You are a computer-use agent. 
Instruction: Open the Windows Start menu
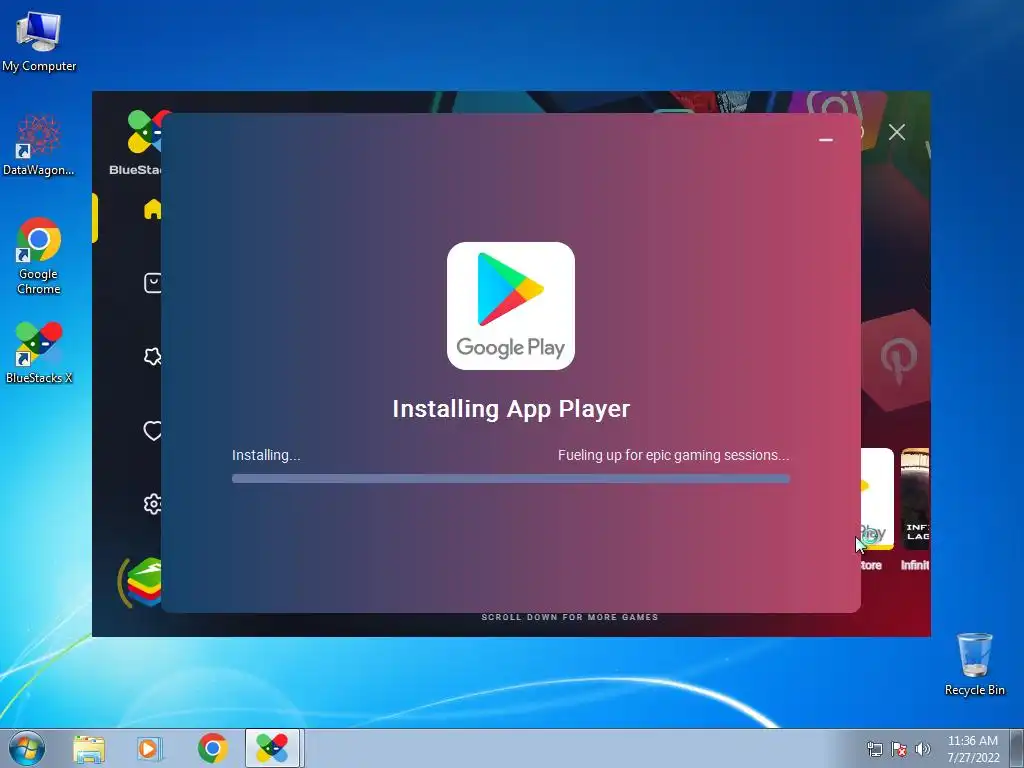click(x=27, y=748)
